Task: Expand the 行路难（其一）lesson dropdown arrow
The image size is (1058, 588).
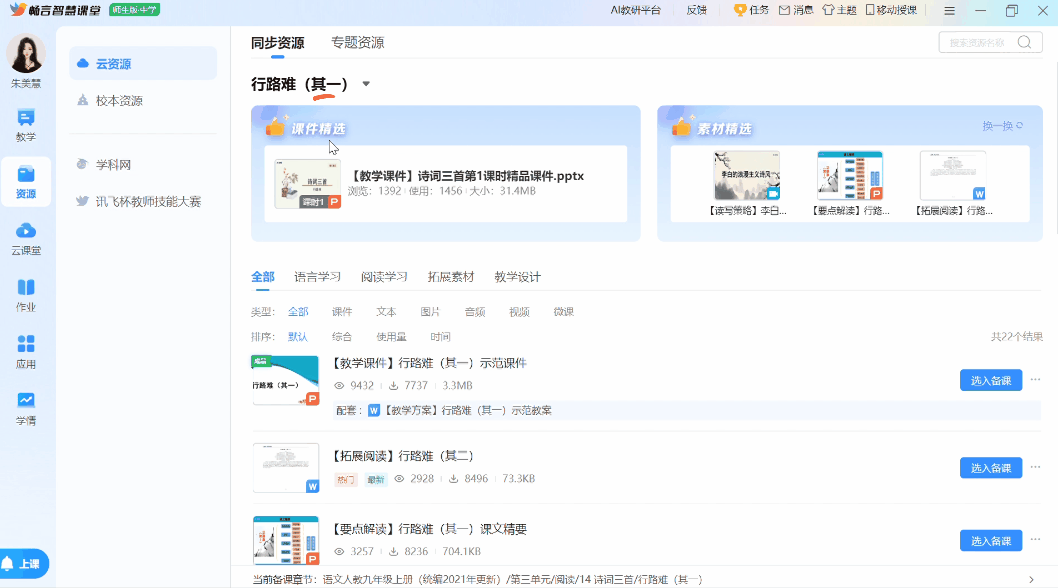Action: coord(366,84)
